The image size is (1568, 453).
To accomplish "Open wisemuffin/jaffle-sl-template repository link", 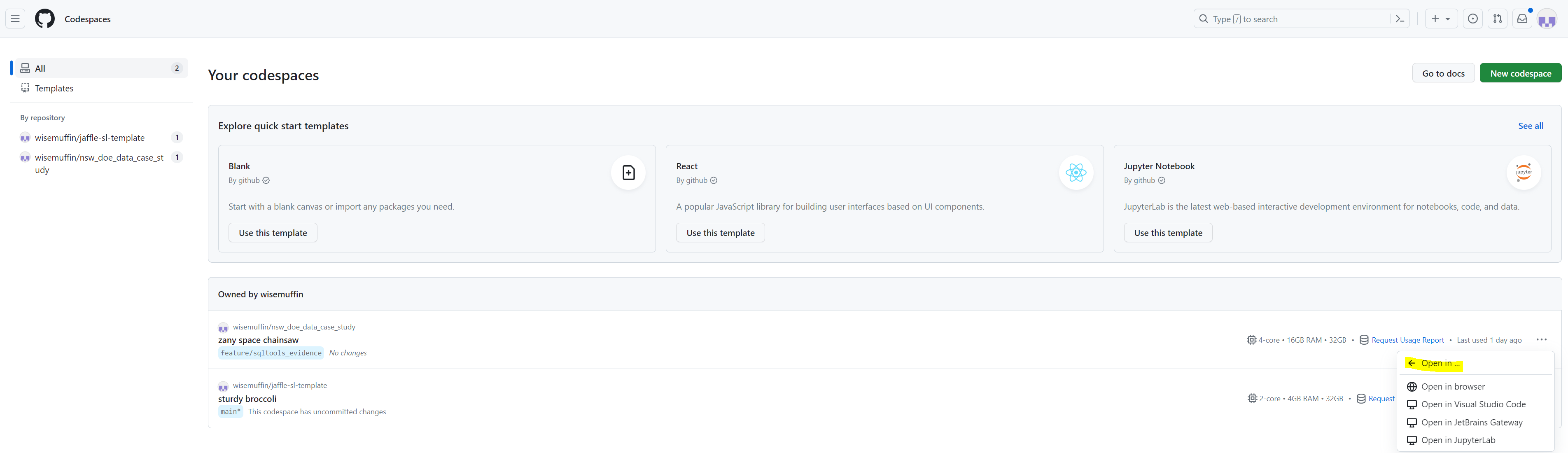I will 280,385.
